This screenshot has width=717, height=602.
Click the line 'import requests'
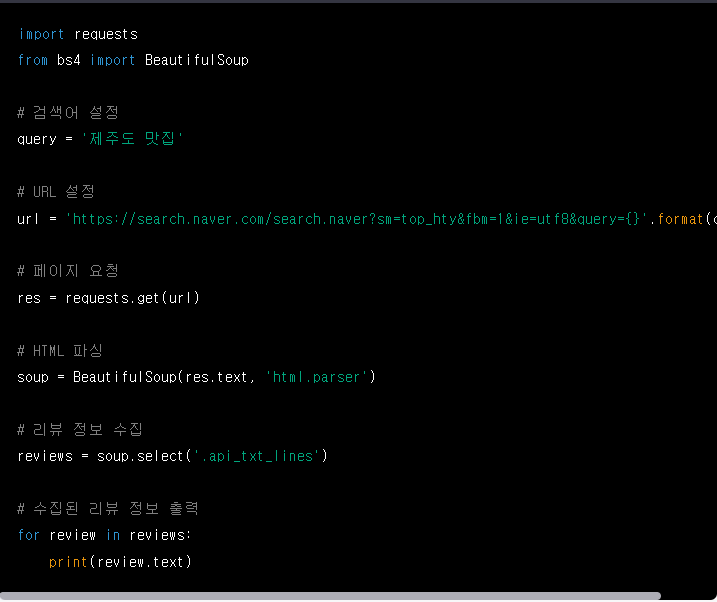click(78, 34)
